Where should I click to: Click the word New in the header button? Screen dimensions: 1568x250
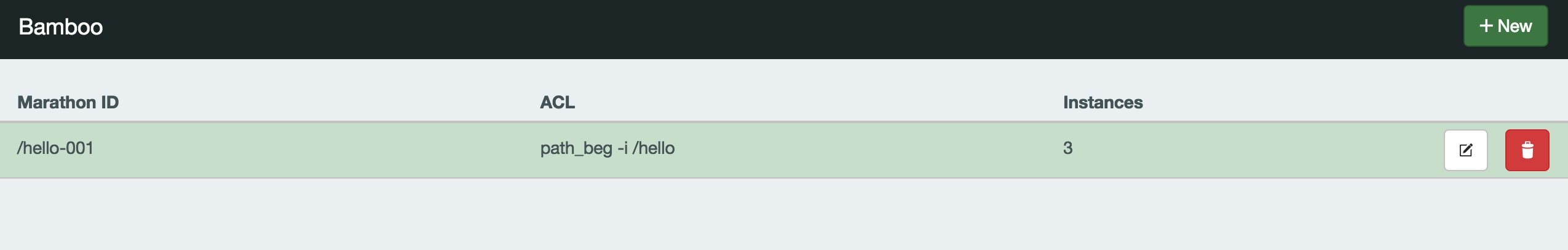pos(1515,26)
